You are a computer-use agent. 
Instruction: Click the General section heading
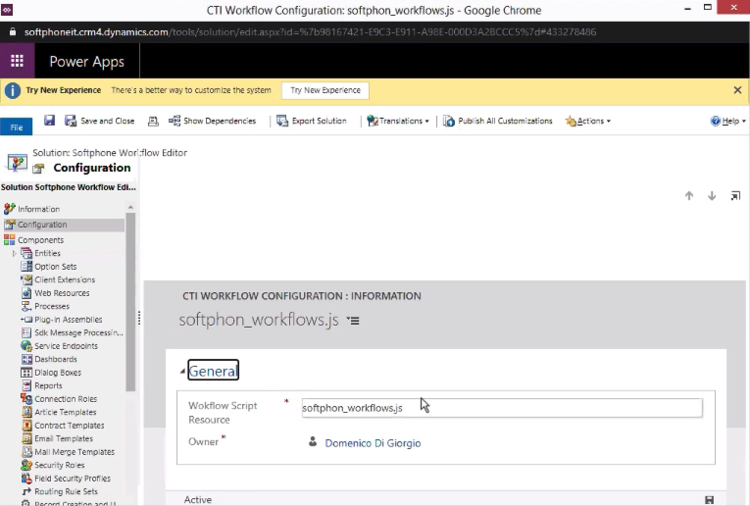coord(213,371)
